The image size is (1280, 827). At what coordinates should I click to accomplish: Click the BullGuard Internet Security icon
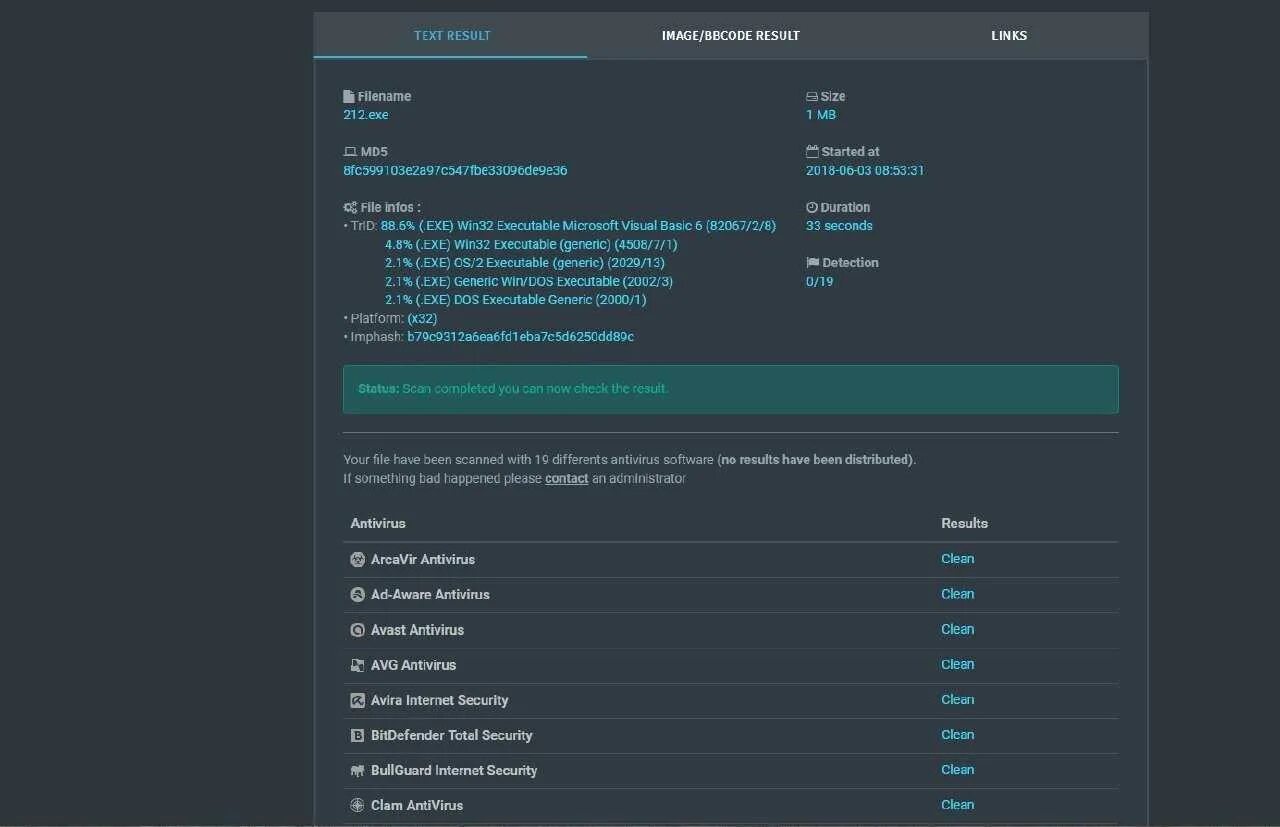coord(357,771)
